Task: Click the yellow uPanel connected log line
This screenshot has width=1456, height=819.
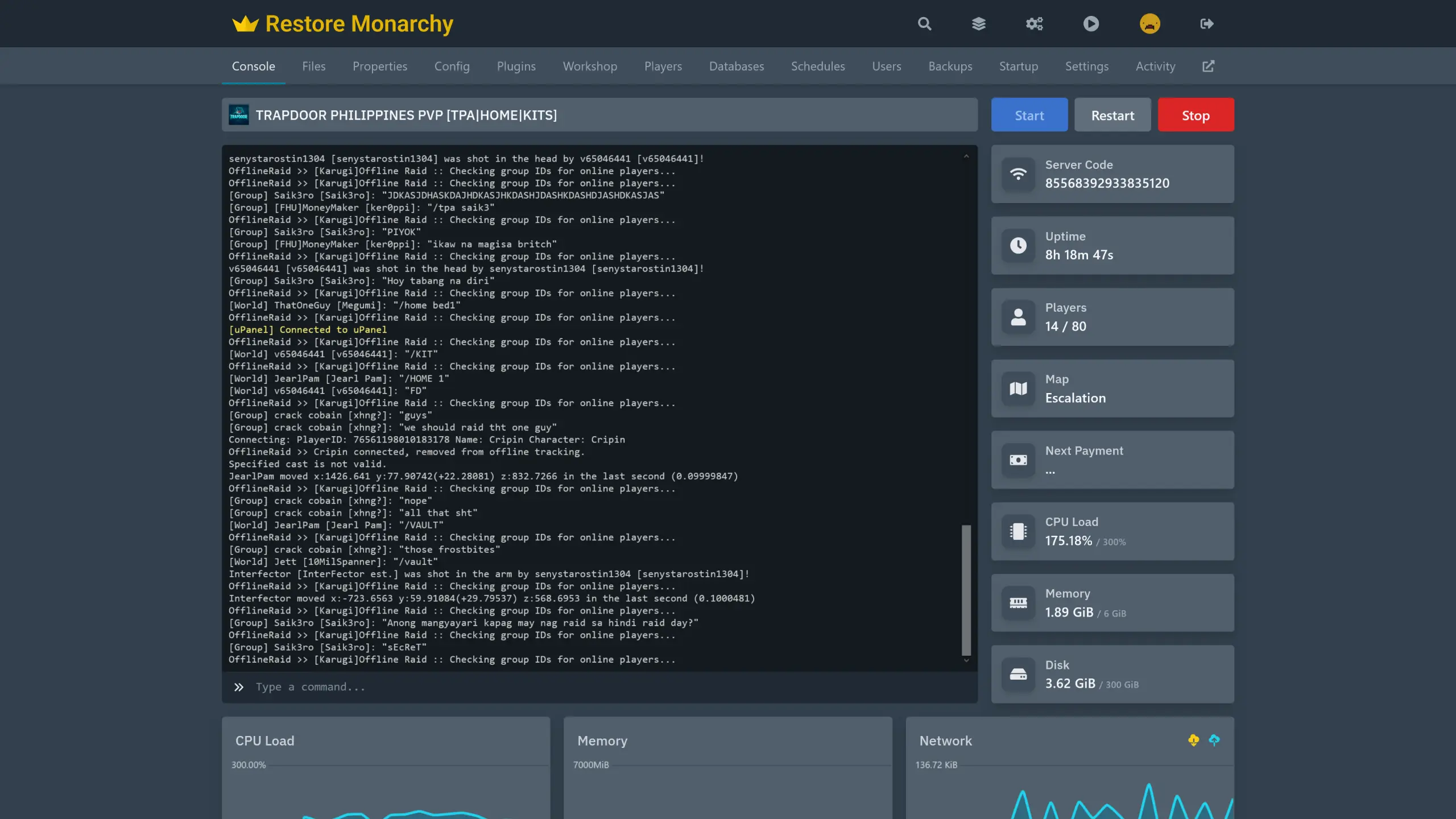Action: (x=308, y=330)
